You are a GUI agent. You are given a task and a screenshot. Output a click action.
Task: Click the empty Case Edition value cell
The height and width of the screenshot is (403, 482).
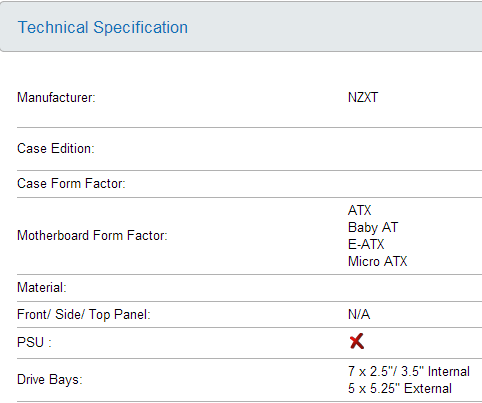coord(415,149)
